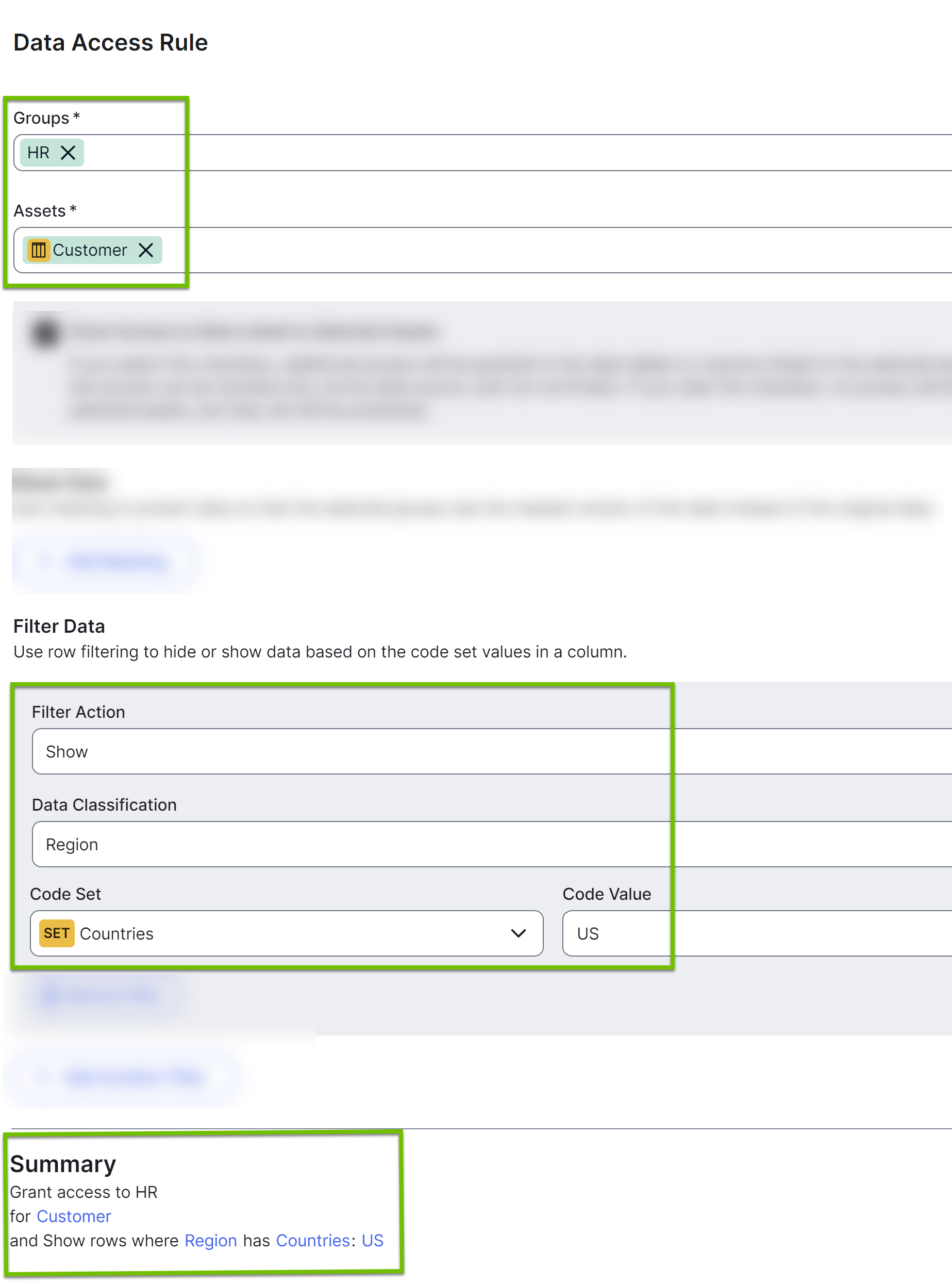Click Countries text in Code Set box
The image size is (952, 1284).
[x=116, y=933]
